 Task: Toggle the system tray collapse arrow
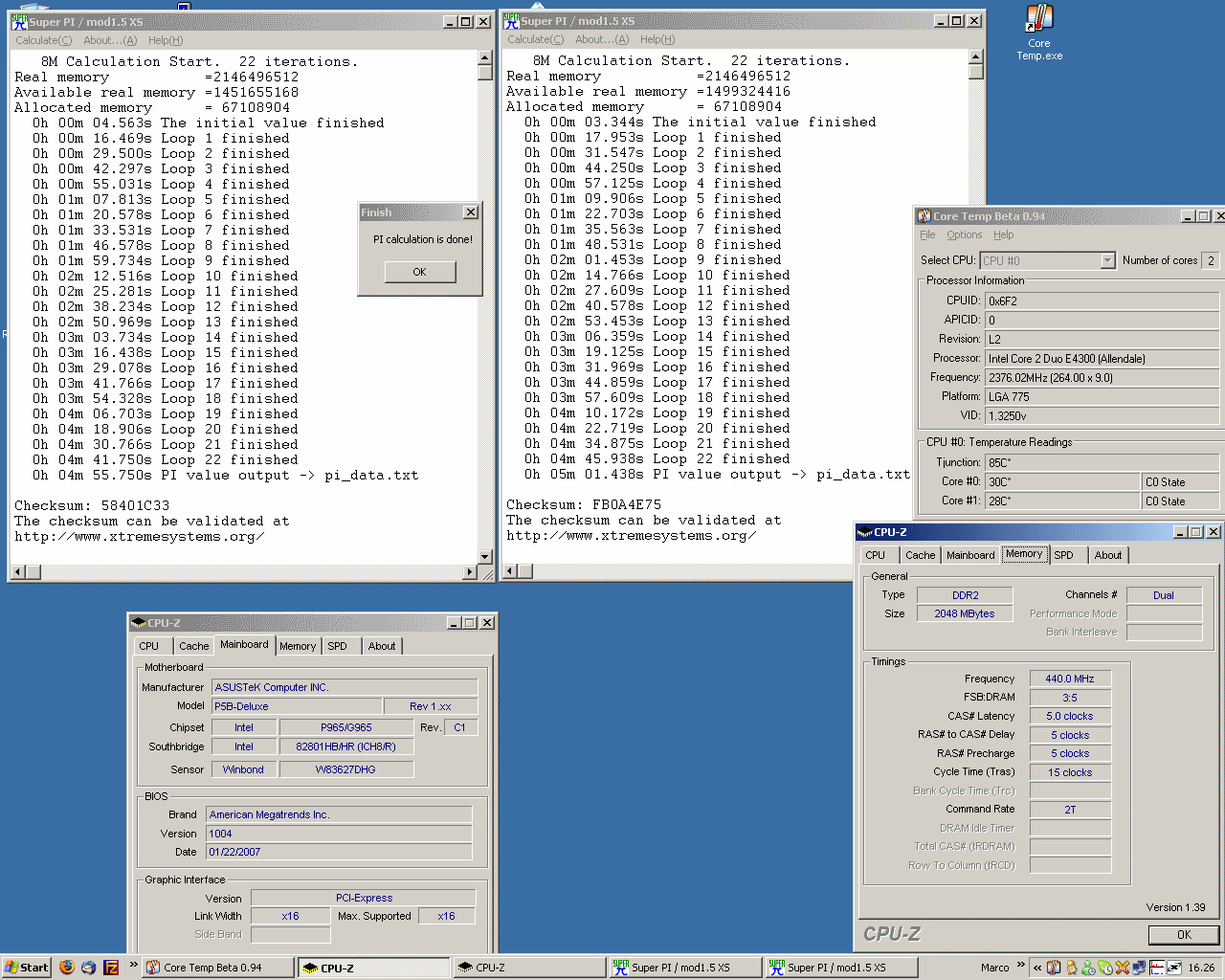click(1037, 968)
